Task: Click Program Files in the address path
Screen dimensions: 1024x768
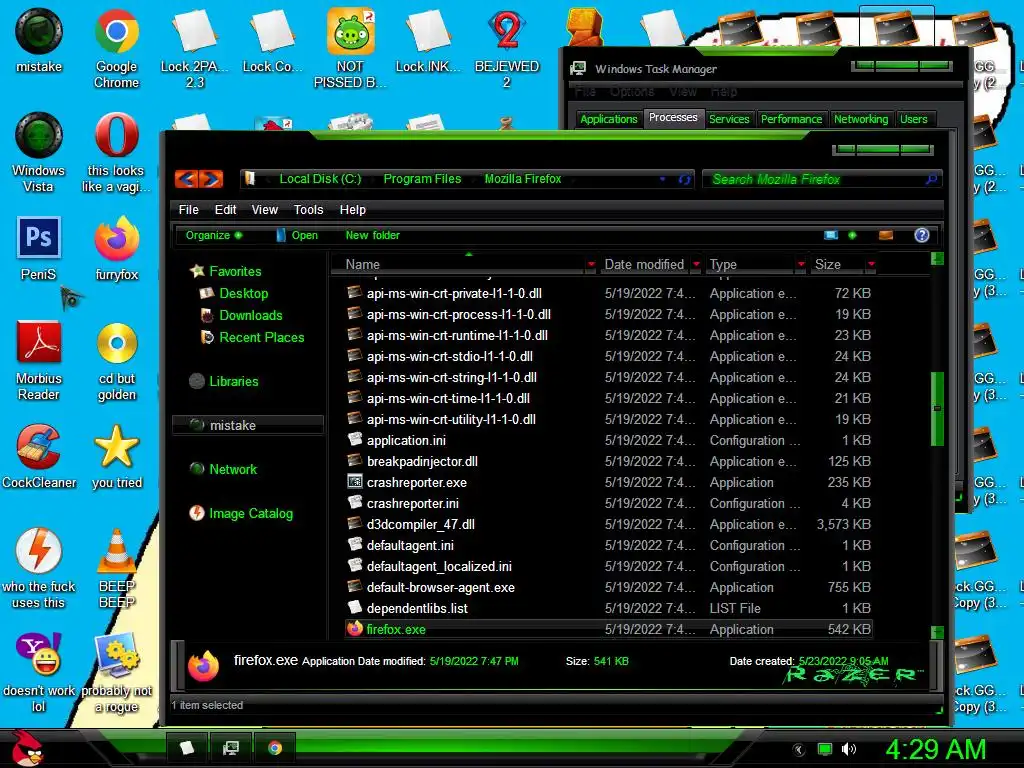Action: coord(422,179)
